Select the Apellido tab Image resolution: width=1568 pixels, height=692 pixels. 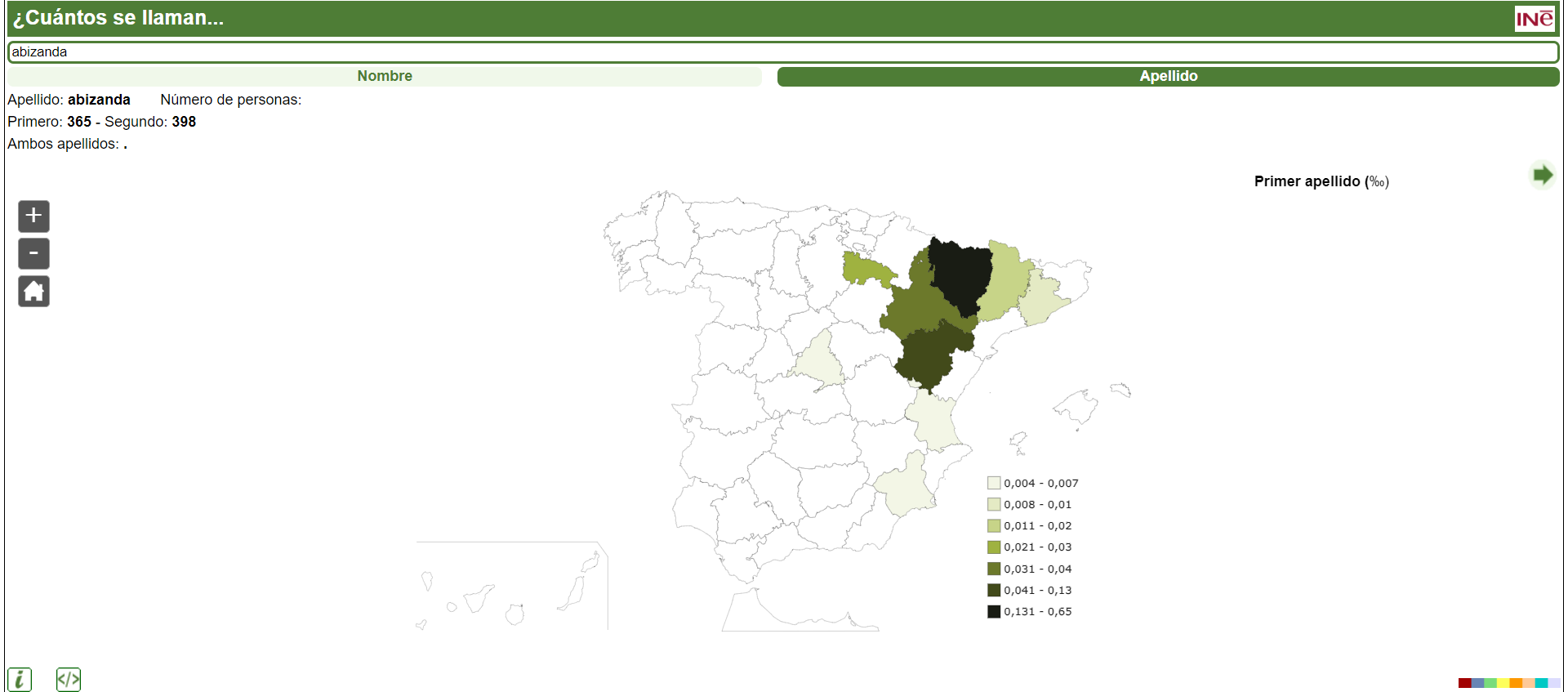tap(1168, 77)
